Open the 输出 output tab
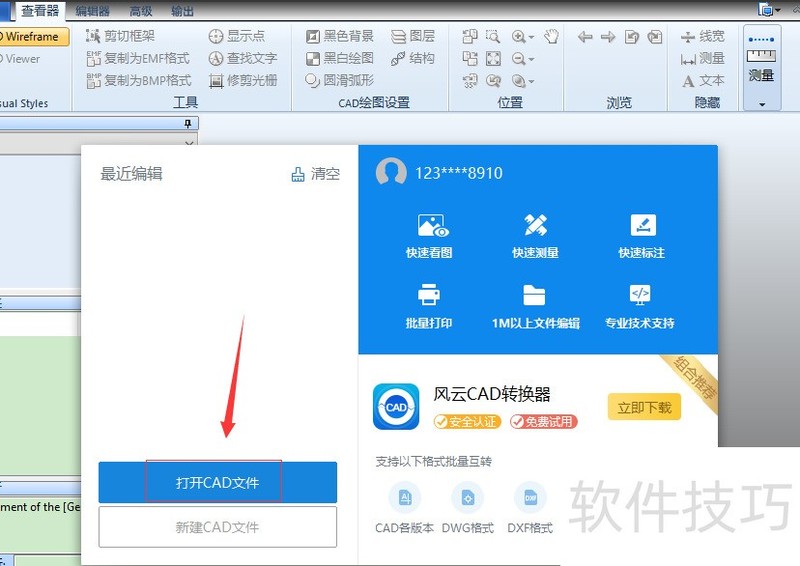The width and height of the screenshot is (800, 566). click(183, 10)
